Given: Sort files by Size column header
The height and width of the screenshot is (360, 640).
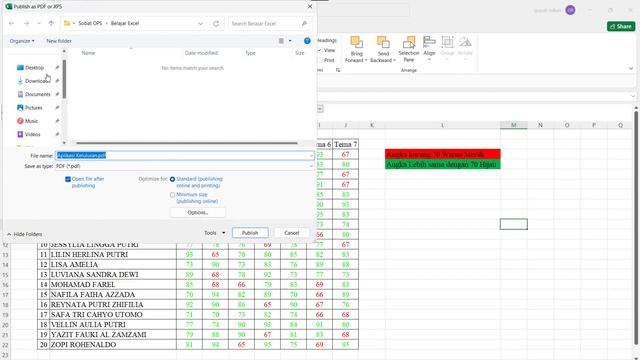Looking at the screenshot, I should tap(299, 53).
